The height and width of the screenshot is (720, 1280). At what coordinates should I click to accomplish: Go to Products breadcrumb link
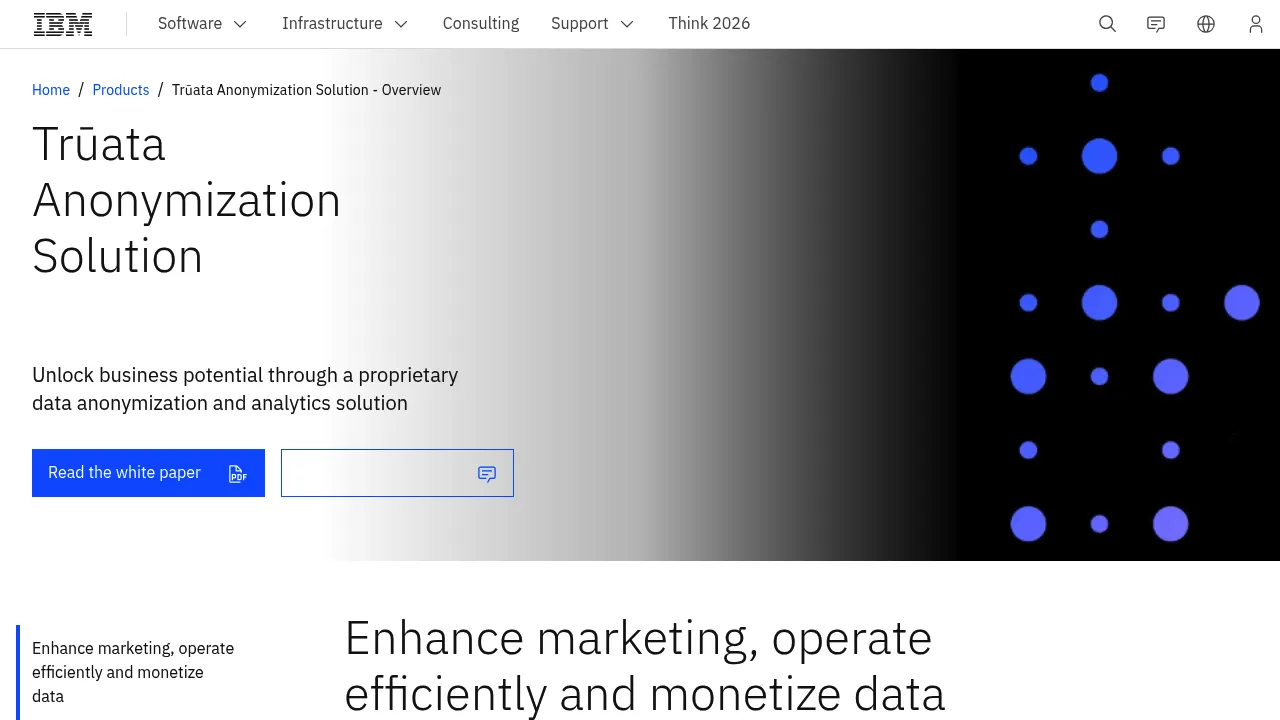121,90
